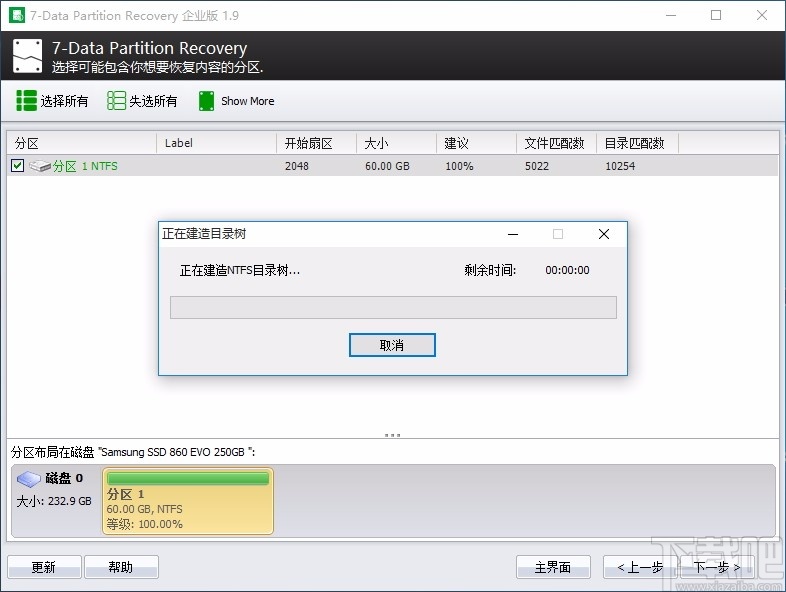Click the 更新 refresh button
The width and height of the screenshot is (786, 592).
[x=44, y=567]
